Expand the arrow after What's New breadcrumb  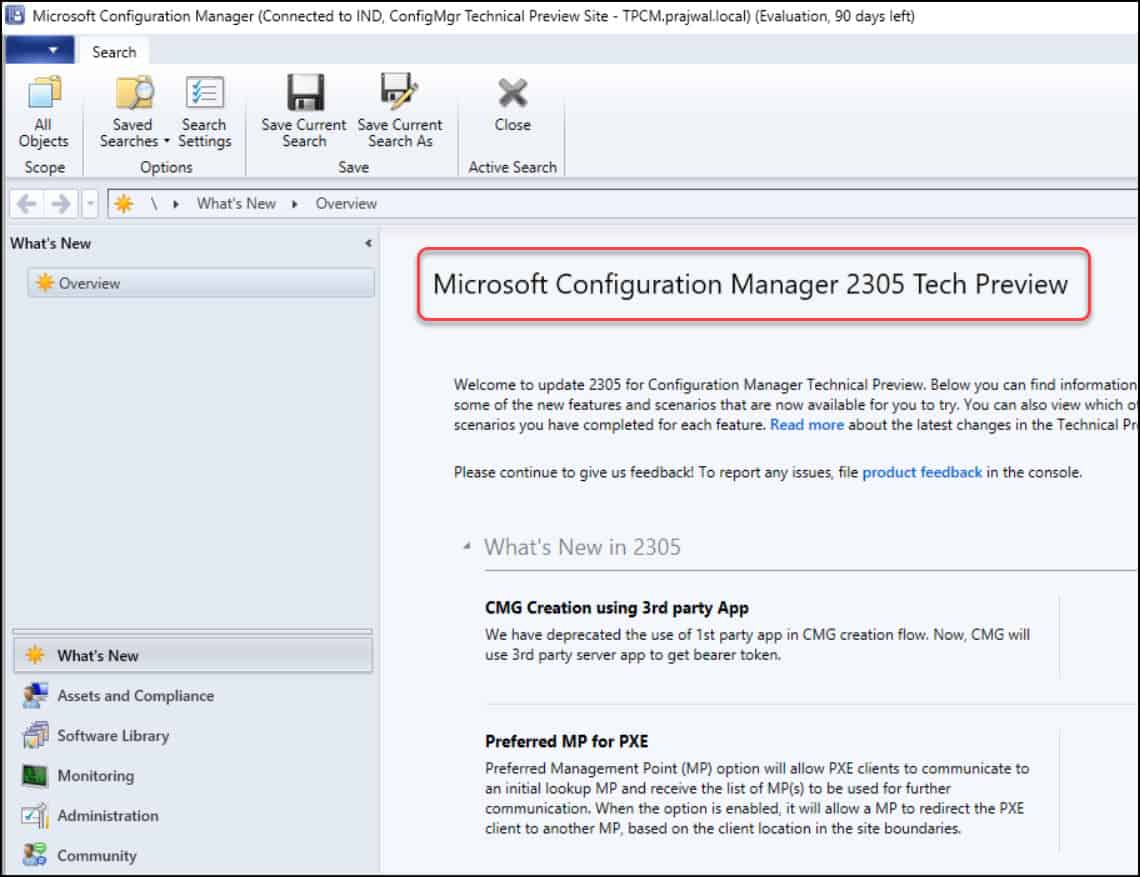click(x=294, y=204)
